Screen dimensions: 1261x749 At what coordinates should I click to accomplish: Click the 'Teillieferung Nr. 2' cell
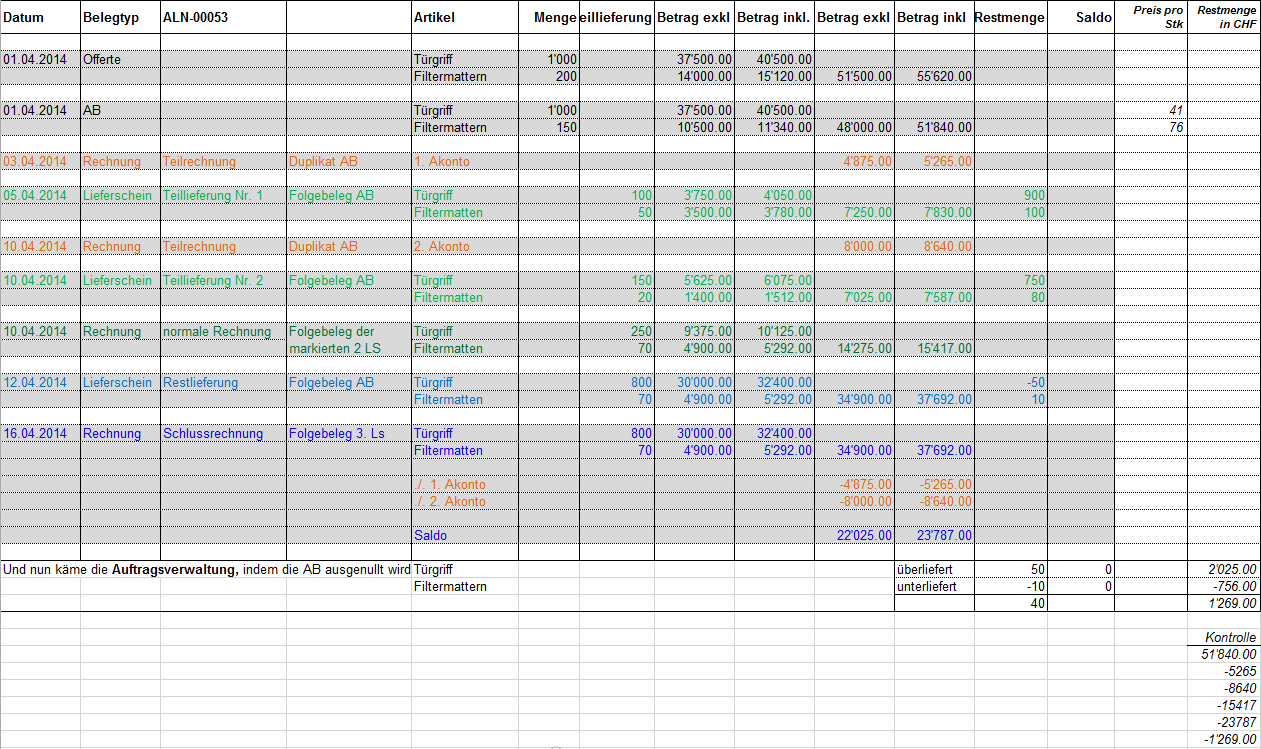tap(222, 281)
